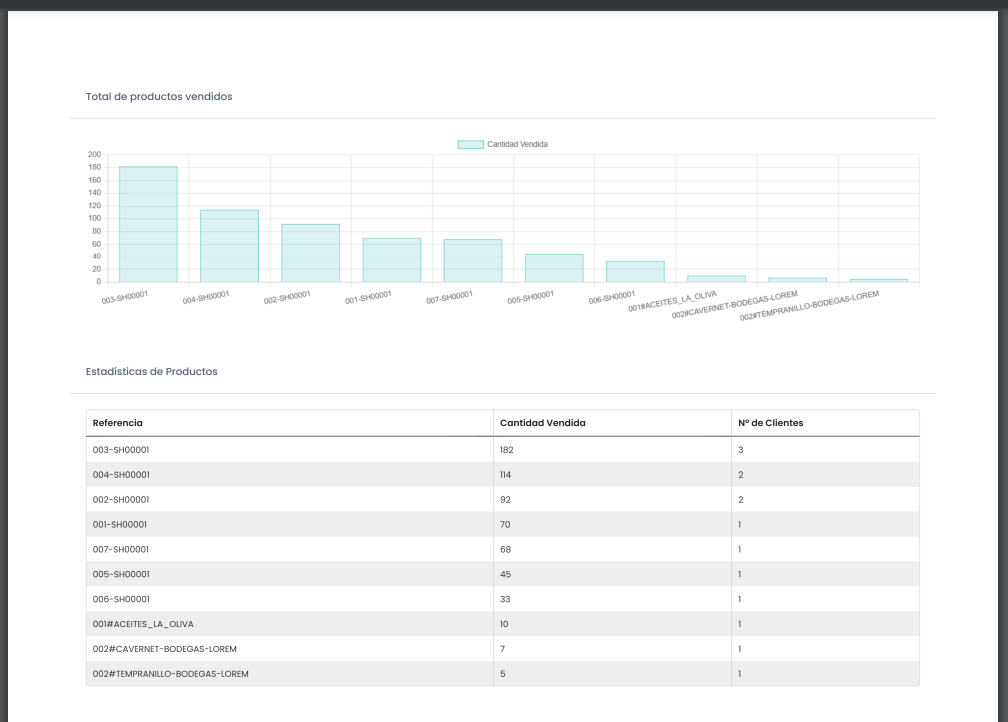Click the Total de productos vendidos heading
Image resolution: width=1008 pixels, height=722 pixels.
pos(159,97)
